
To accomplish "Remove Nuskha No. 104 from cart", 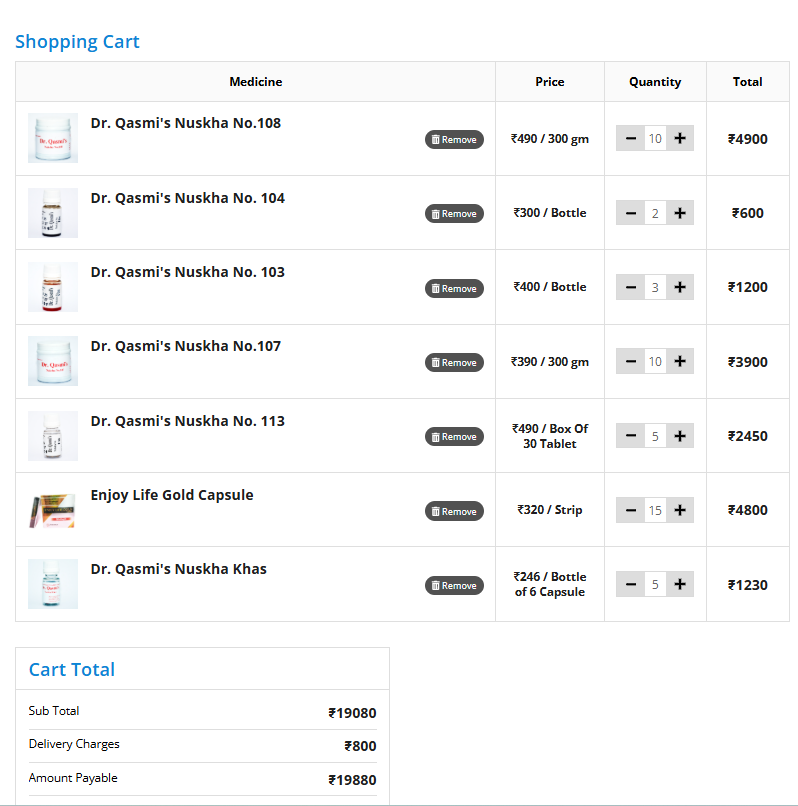I will [454, 213].
